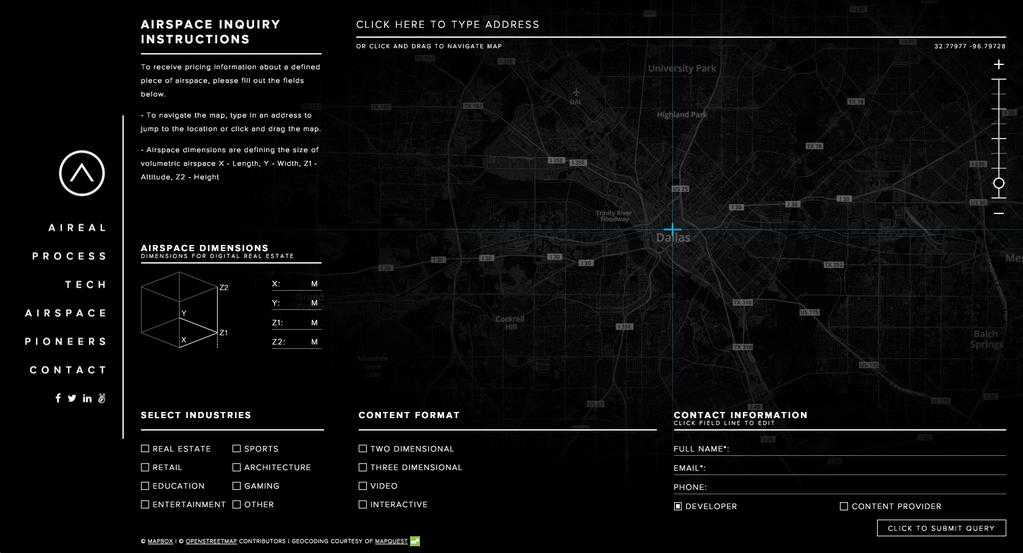
Task: Check the Real Estate industry checkbox
Action: tap(145, 449)
